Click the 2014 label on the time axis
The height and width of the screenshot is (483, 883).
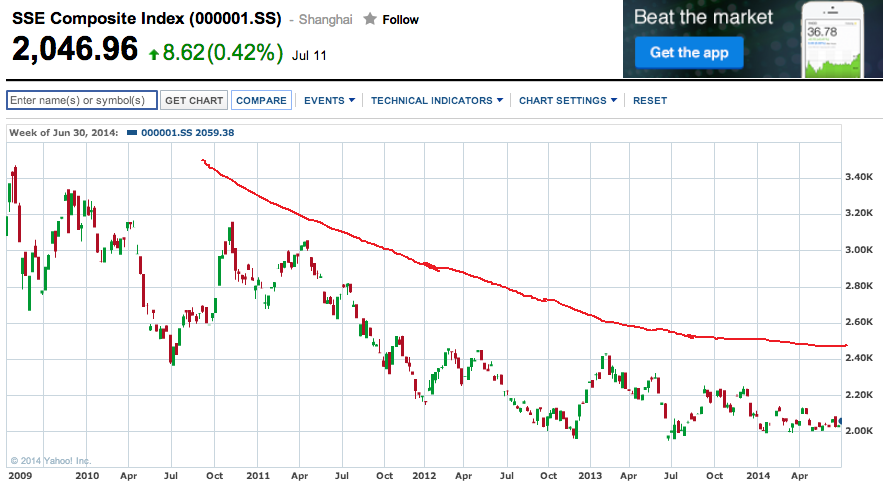pyautogui.click(x=757, y=477)
